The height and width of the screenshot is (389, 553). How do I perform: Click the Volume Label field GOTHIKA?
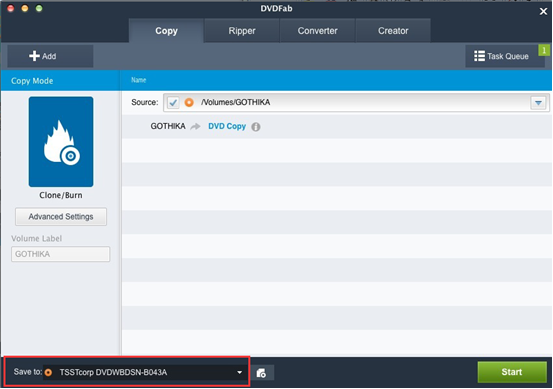pos(61,254)
